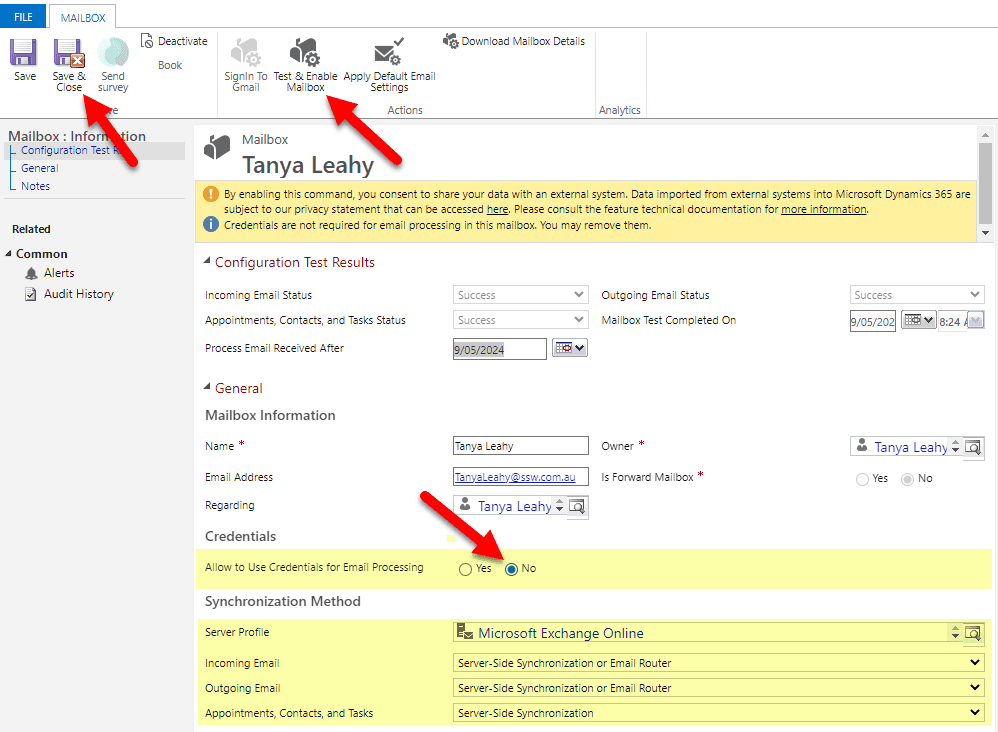
Task: Click Download Mailbox Details icon
Action: (x=451, y=41)
